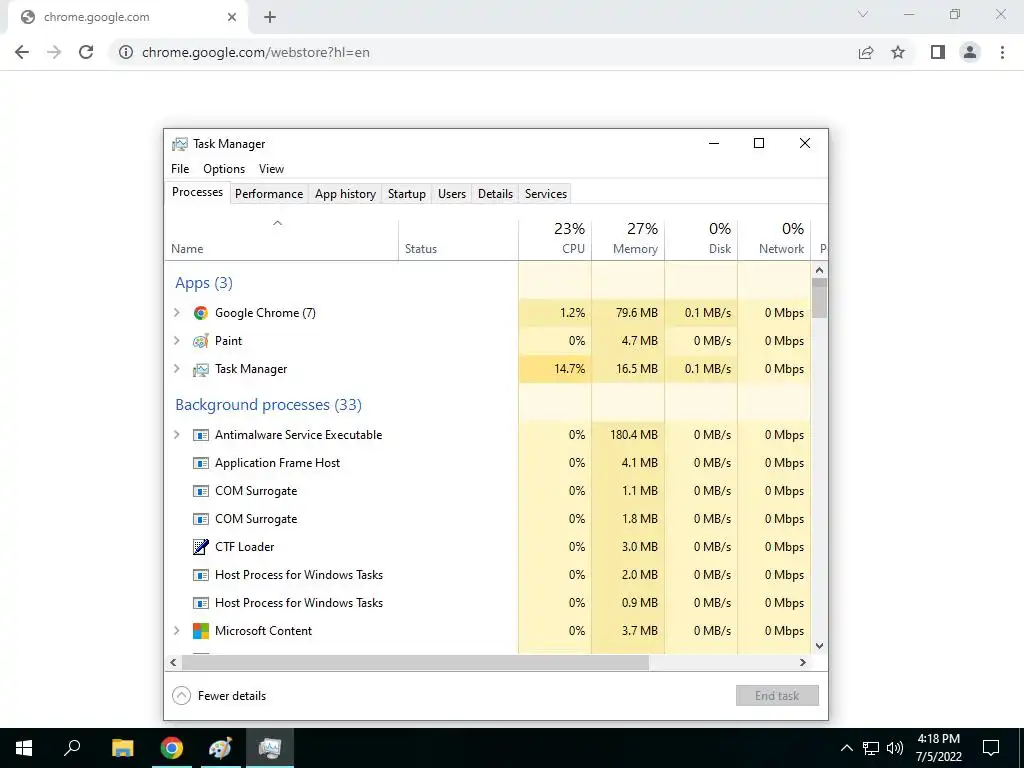Sort by the CPU column header
This screenshot has height=768, width=1024.
pos(555,240)
